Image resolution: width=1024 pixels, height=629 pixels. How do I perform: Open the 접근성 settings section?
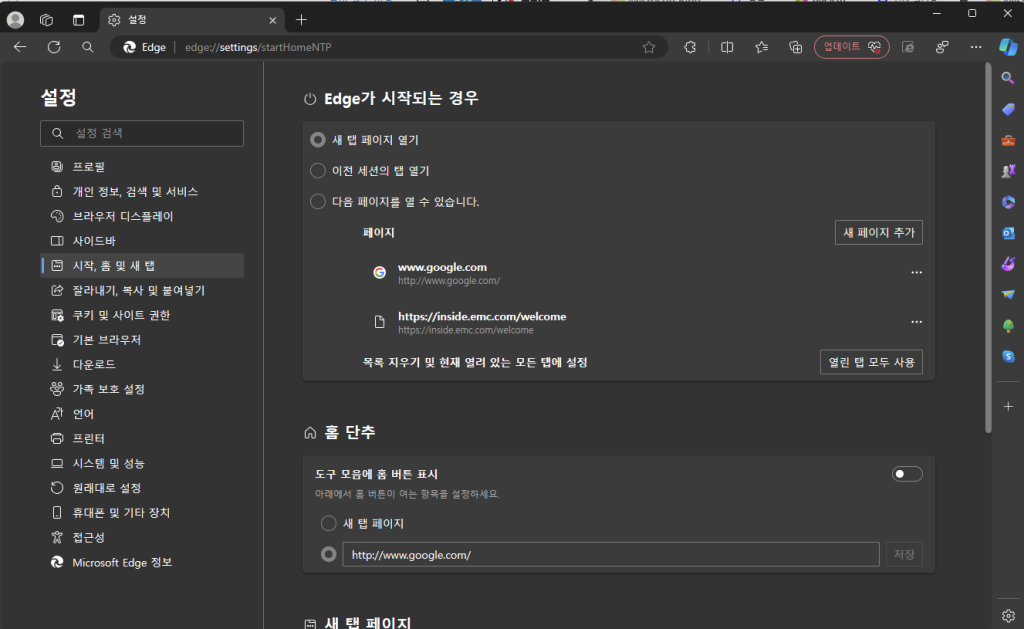click(x=142, y=538)
